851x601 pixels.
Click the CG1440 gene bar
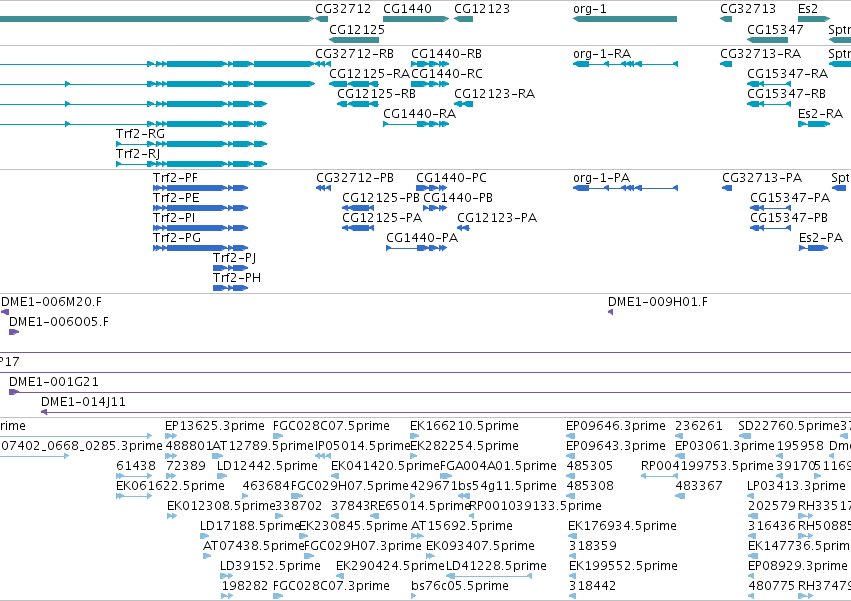click(416, 19)
